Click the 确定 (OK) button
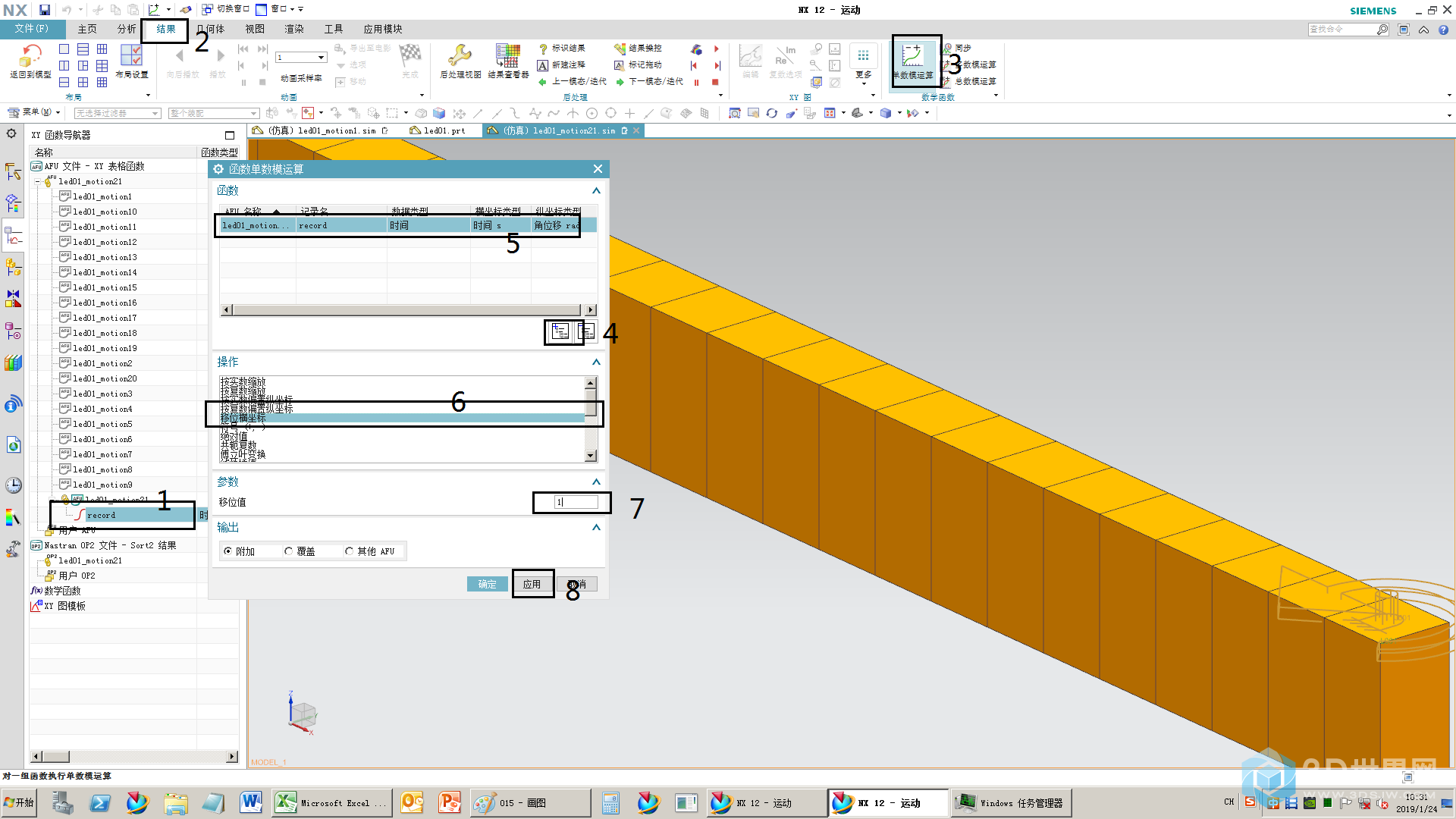This screenshot has width=1456, height=819. click(x=487, y=584)
